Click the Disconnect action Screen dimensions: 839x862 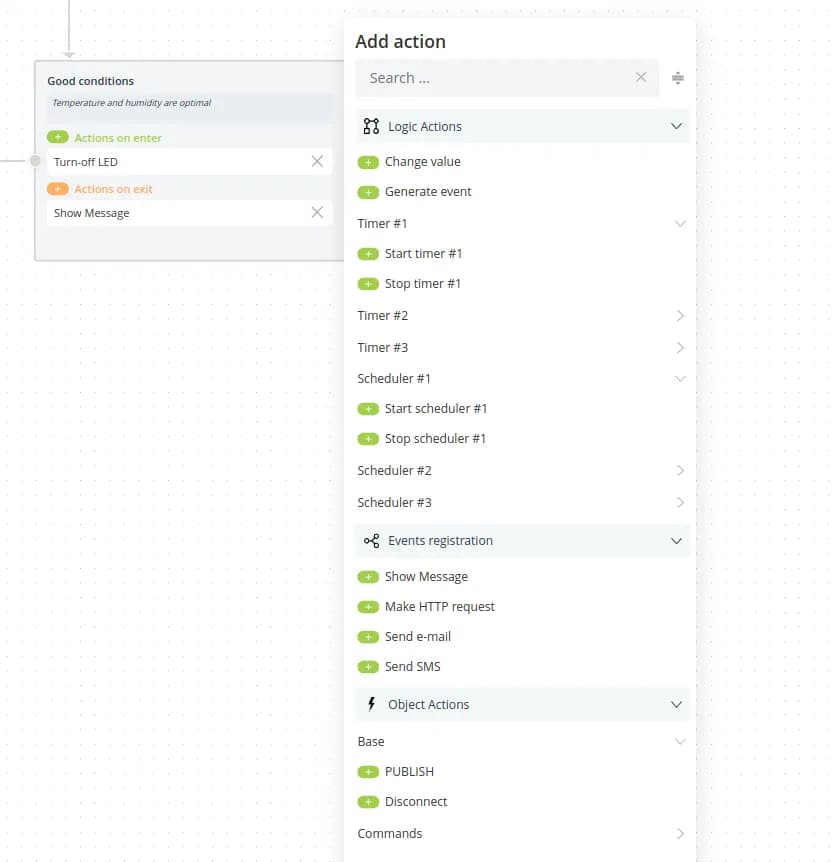click(x=416, y=802)
